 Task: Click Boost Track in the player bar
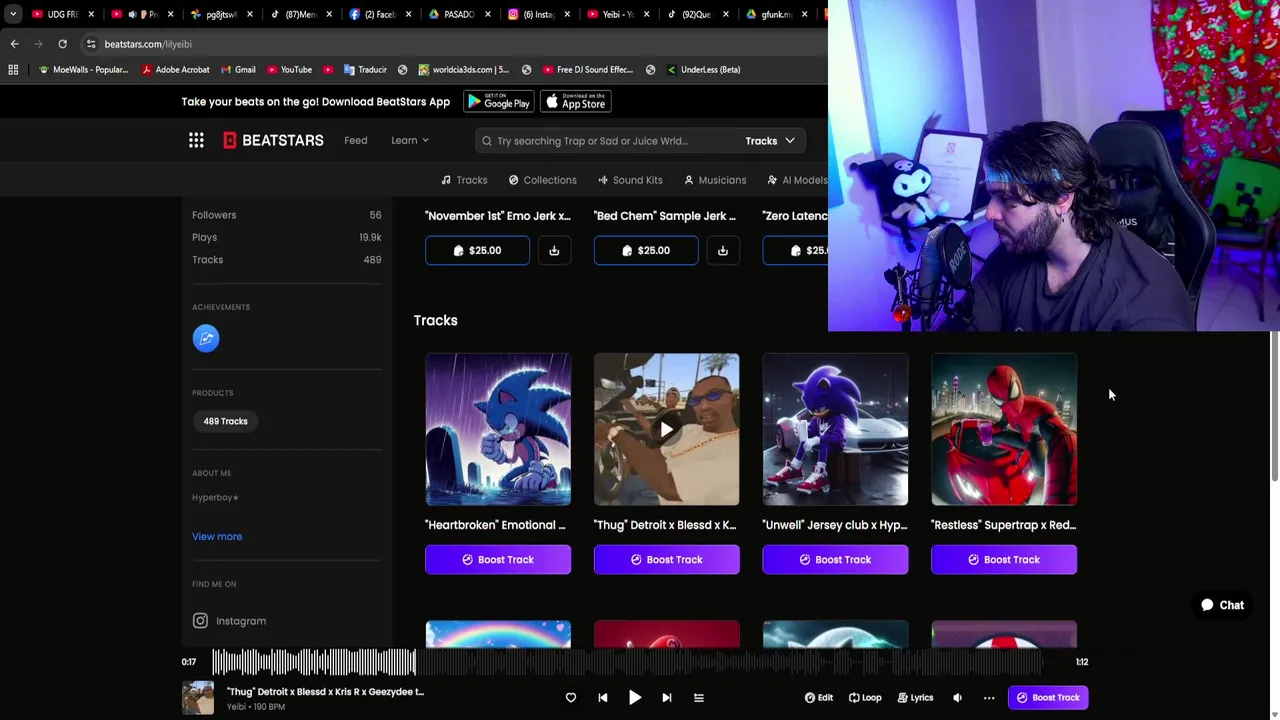coord(1048,698)
